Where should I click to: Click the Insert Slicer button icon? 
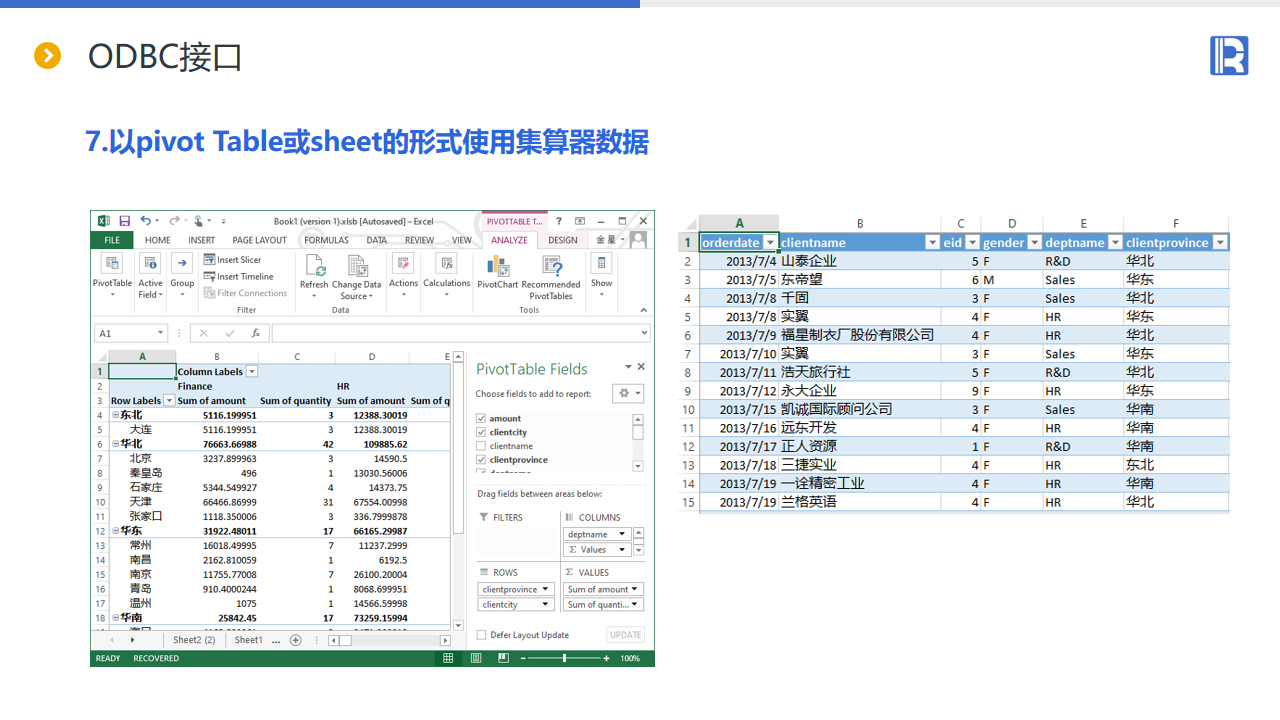point(210,260)
